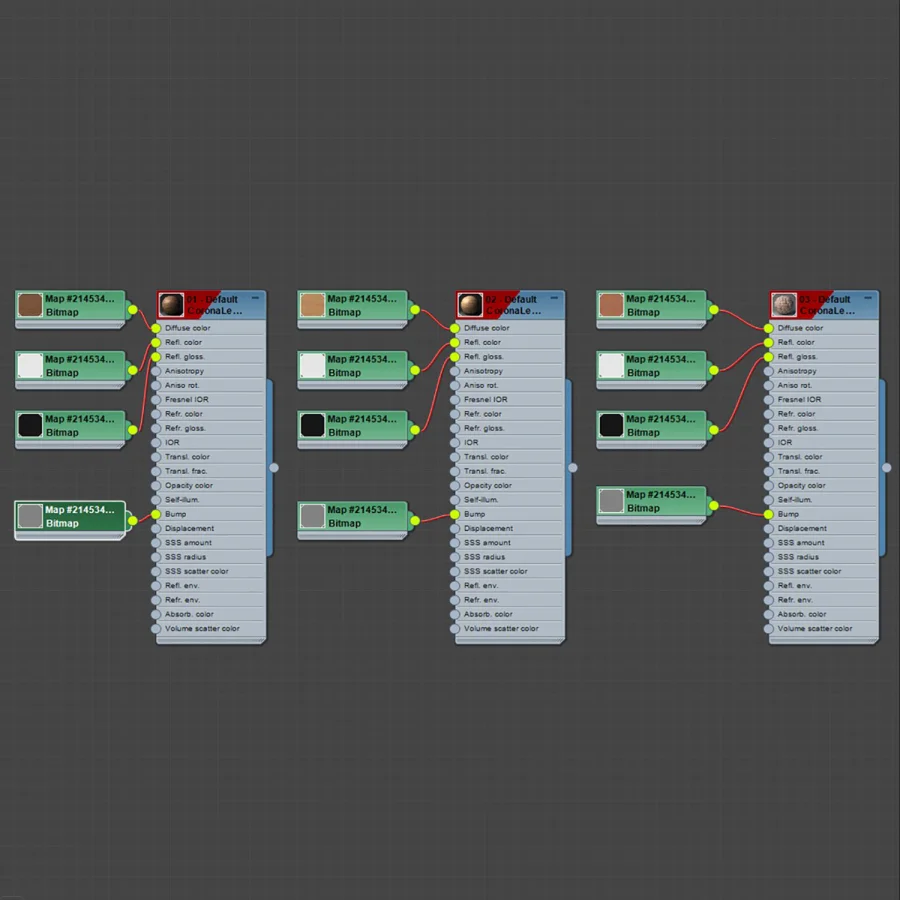
Task: Click the output socket of 01 Default material
Action: (274, 468)
